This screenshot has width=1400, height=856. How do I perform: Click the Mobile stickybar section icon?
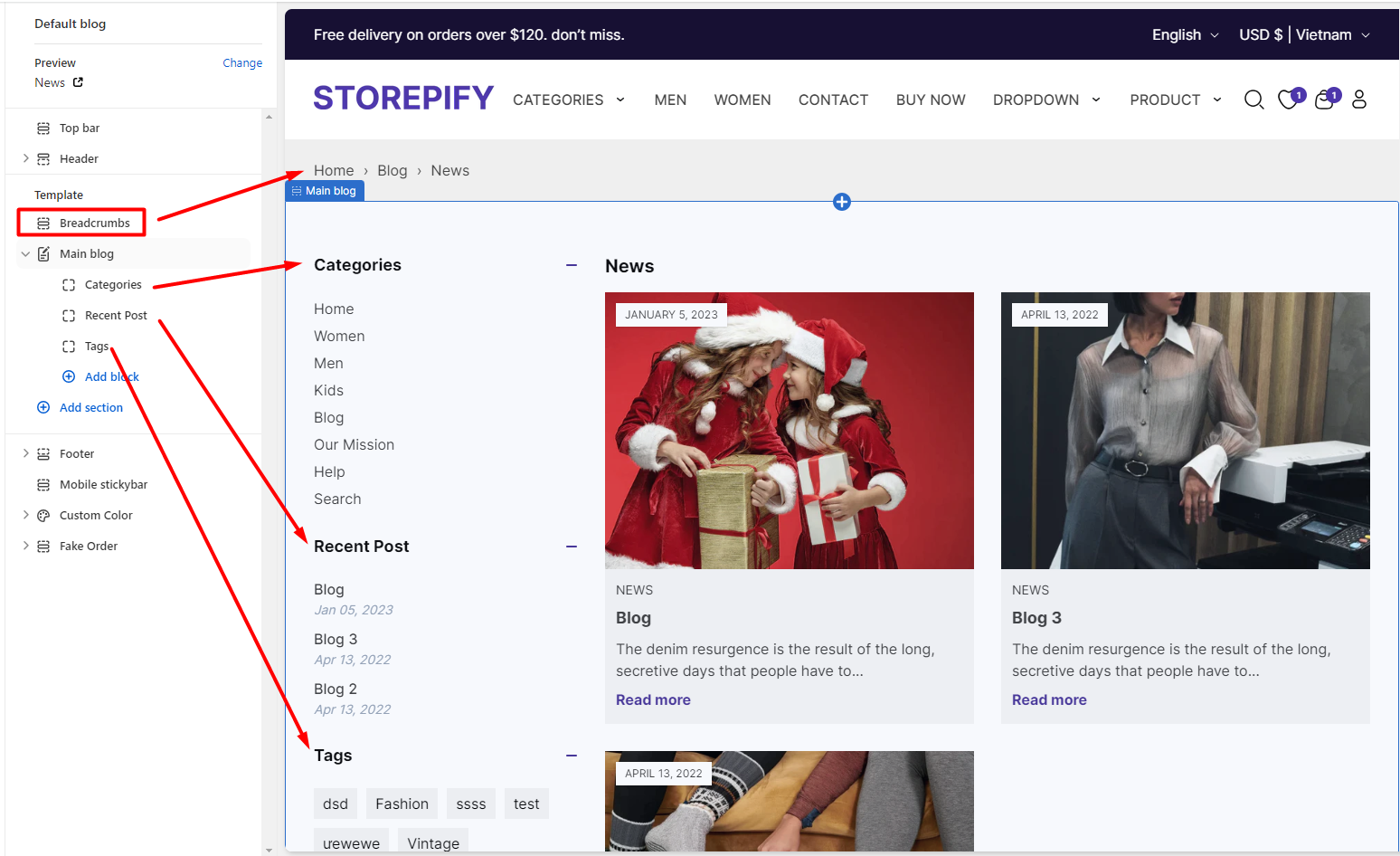tap(43, 485)
